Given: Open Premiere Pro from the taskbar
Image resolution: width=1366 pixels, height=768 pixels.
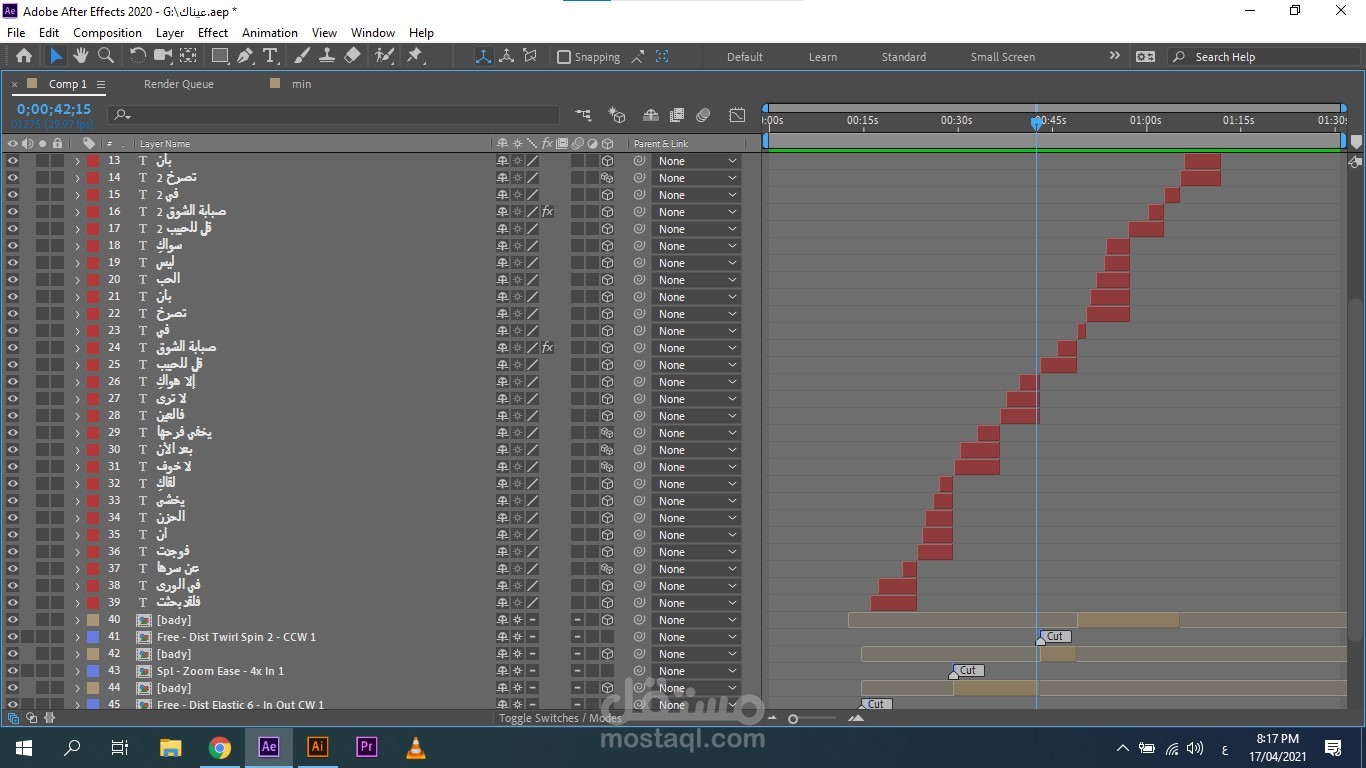Looking at the screenshot, I should point(366,747).
